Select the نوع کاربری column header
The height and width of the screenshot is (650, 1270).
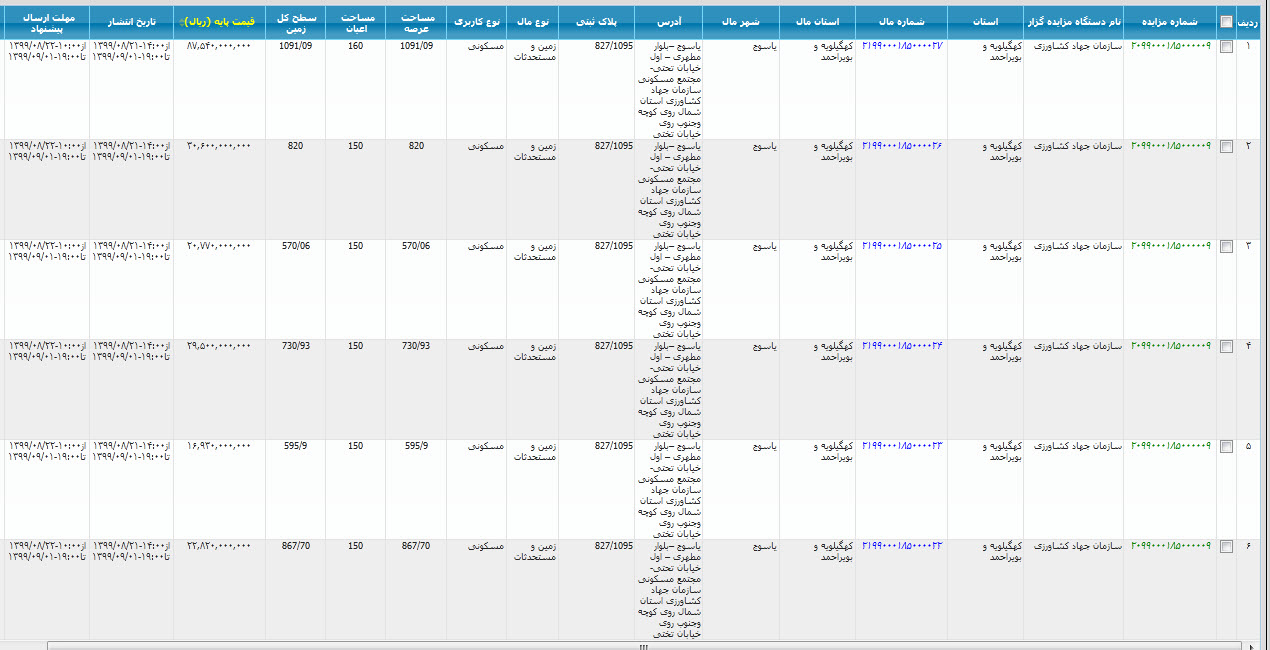(x=478, y=21)
